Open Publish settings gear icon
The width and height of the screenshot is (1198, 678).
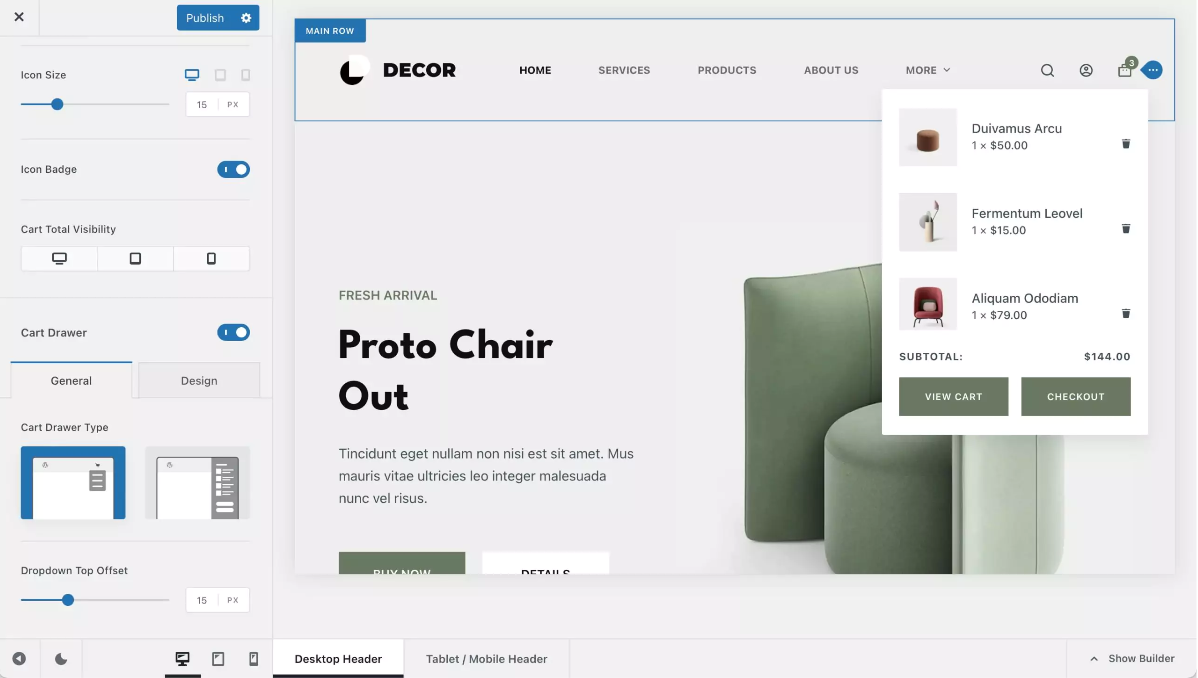tap(246, 18)
